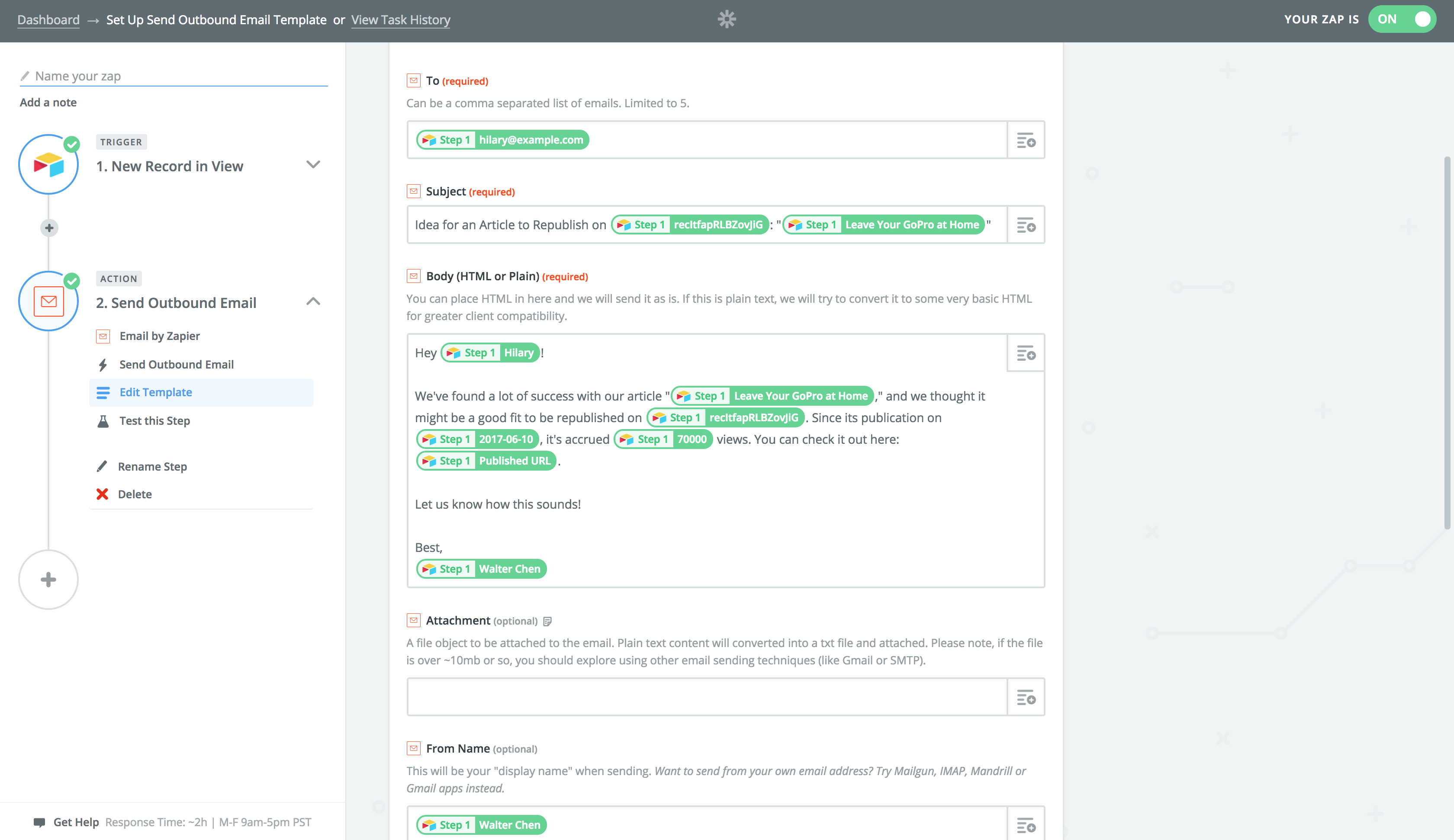
Task: Click inside the Attachment input field
Action: coord(707,697)
